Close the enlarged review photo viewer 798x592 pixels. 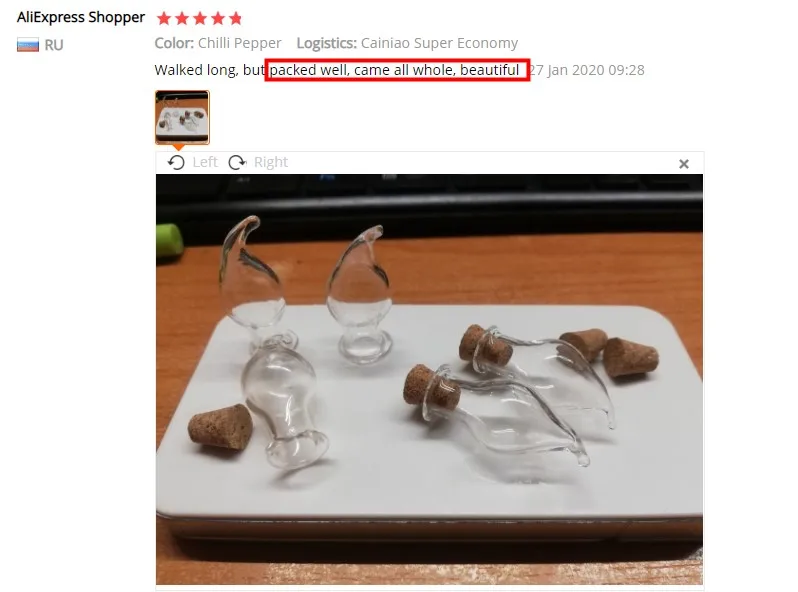pos(683,164)
